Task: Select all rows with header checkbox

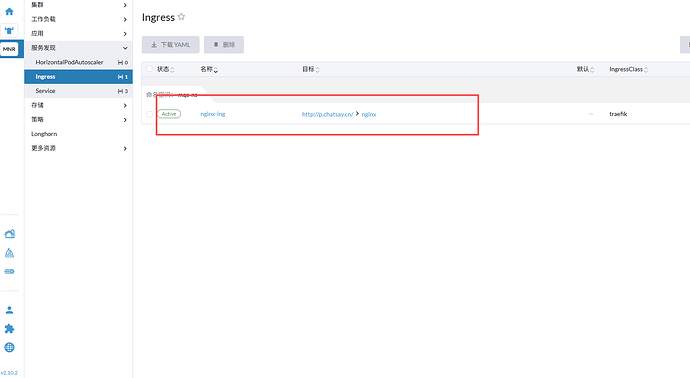Action: pyautogui.click(x=149, y=69)
